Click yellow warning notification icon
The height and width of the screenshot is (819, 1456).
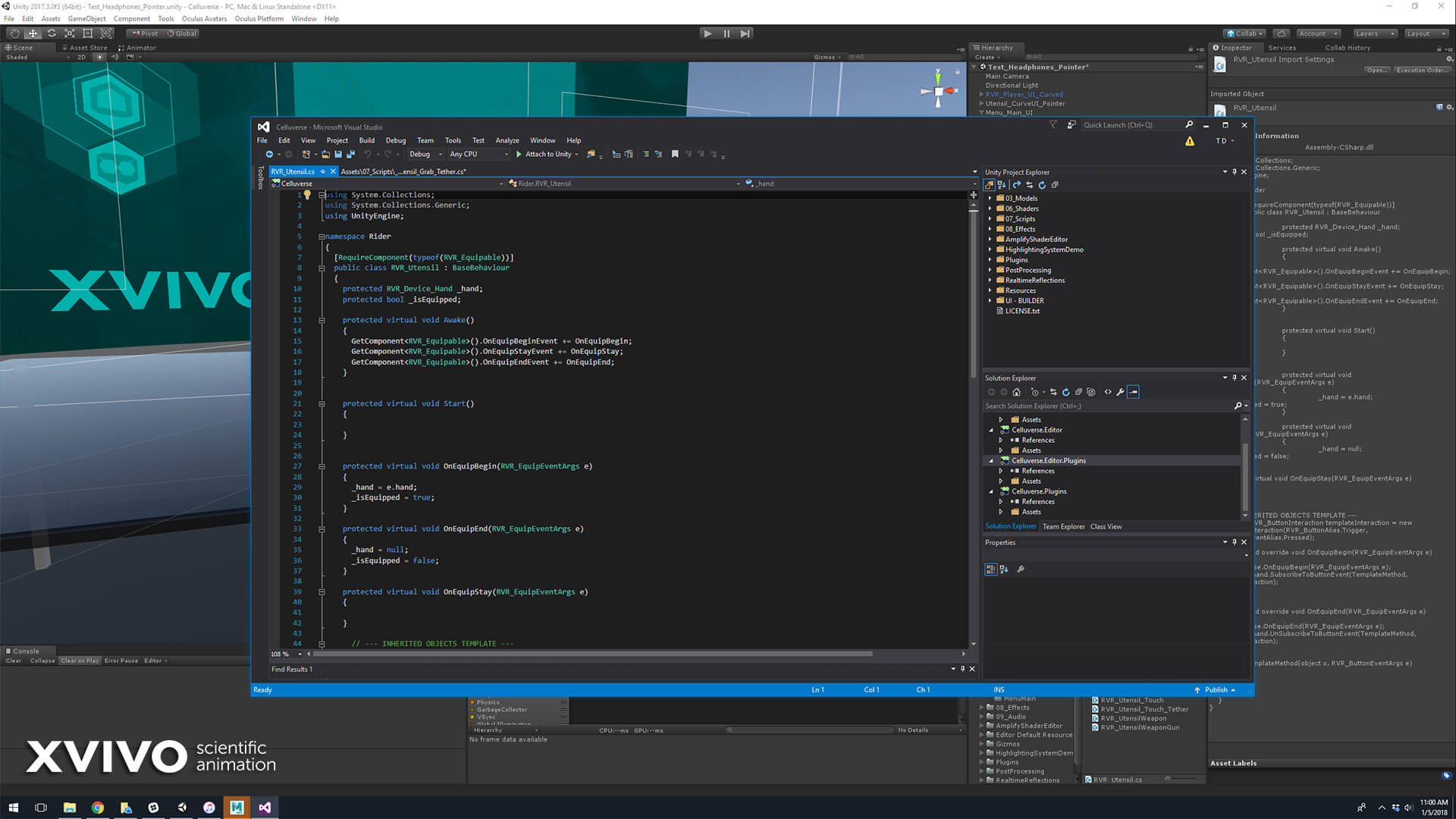point(1190,141)
